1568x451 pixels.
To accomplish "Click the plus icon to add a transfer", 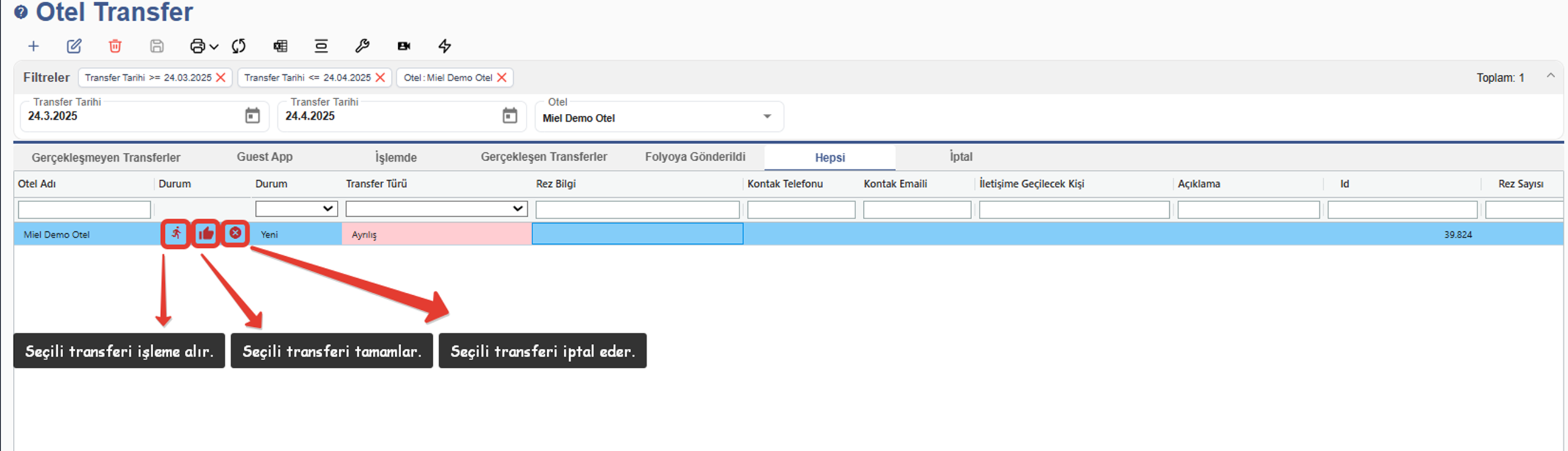I will (x=33, y=46).
